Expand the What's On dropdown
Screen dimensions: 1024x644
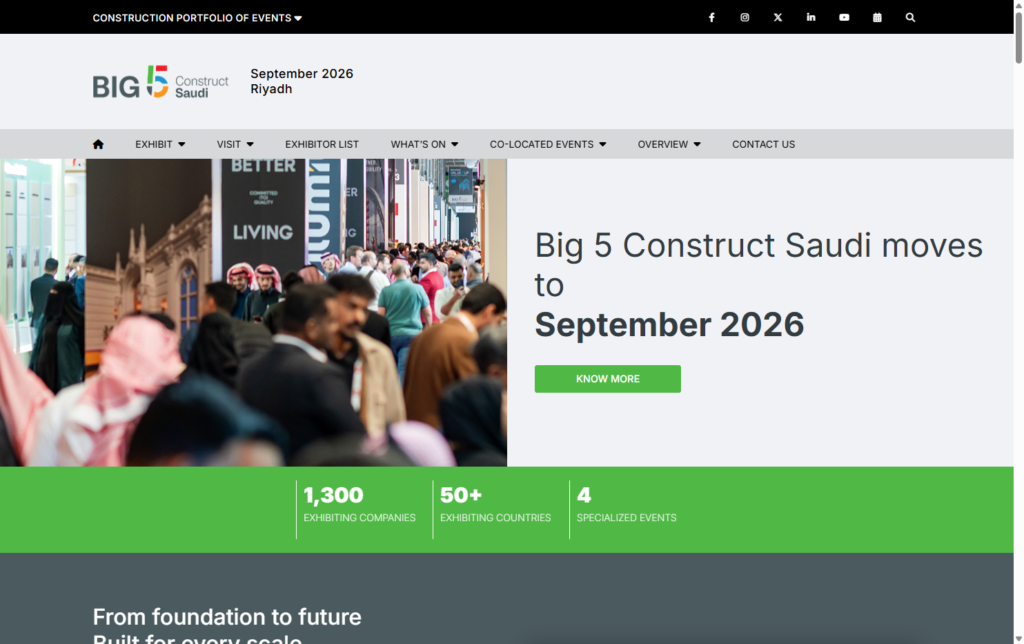(x=424, y=144)
